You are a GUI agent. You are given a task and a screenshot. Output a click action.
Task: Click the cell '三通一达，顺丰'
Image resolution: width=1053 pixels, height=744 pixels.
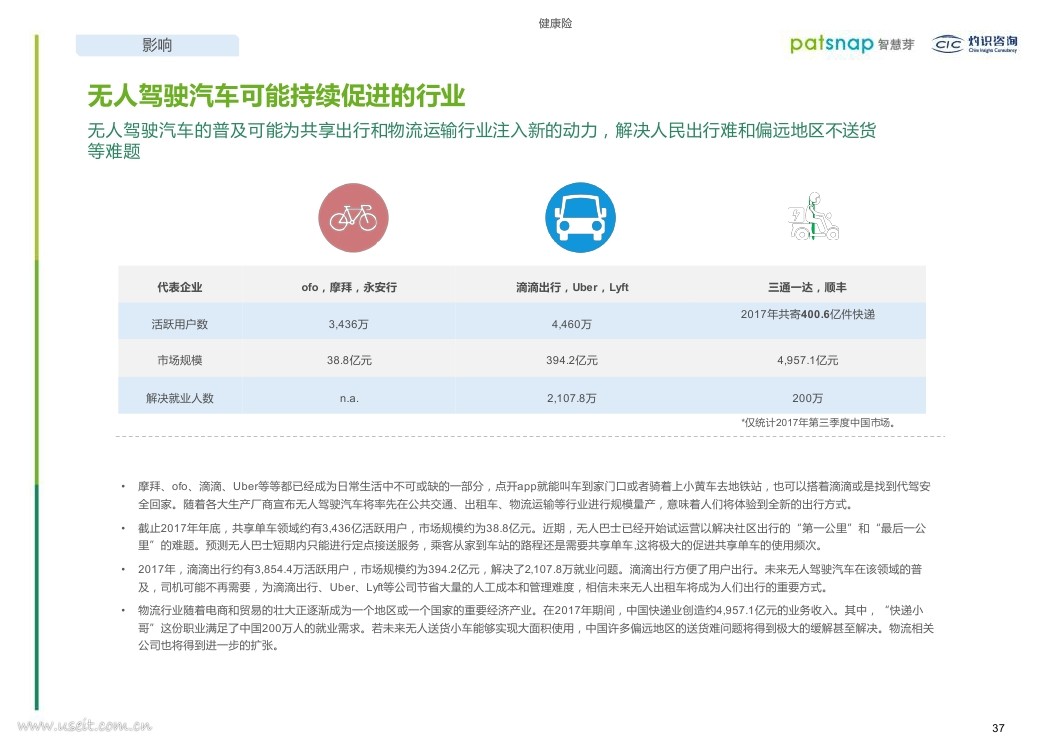pyautogui.click(x=807, y=287)
